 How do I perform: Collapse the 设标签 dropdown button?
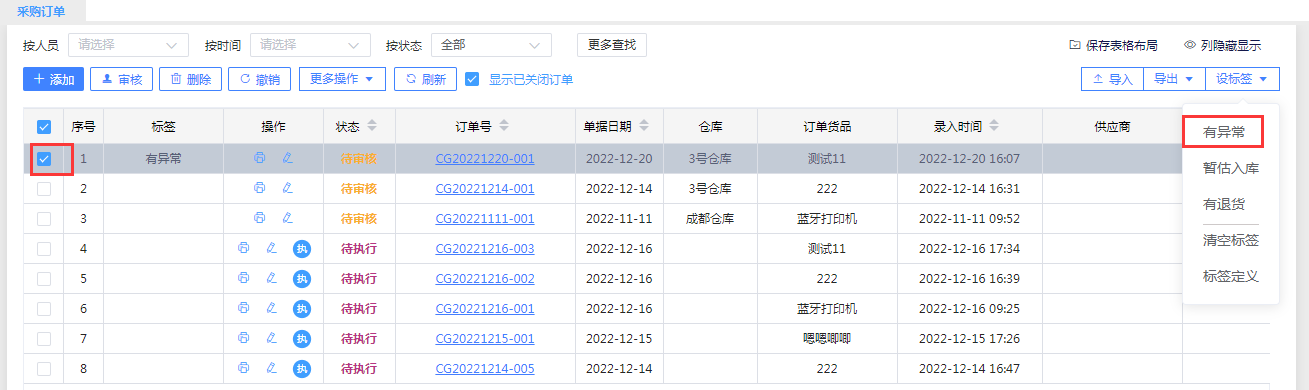click(1242, 79)
